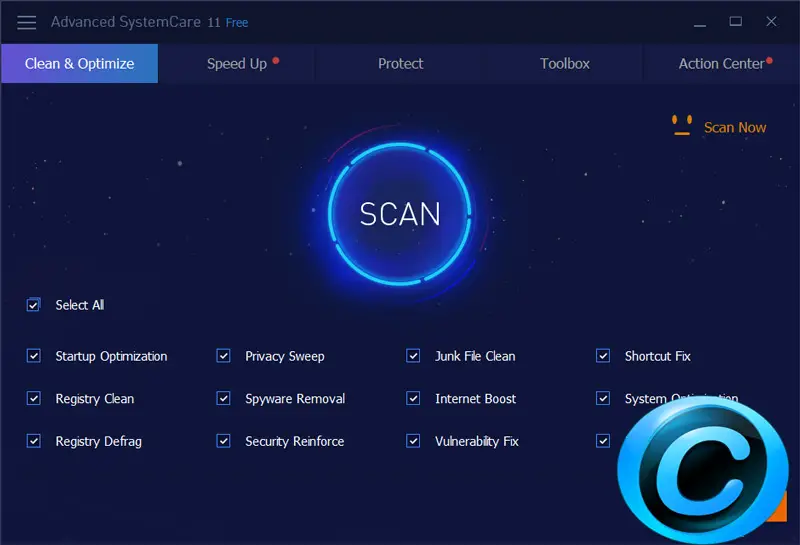This screenshot has width=800, height=545.
Task: Uncheck Registry Clean
Action: (x=34, y=398)
